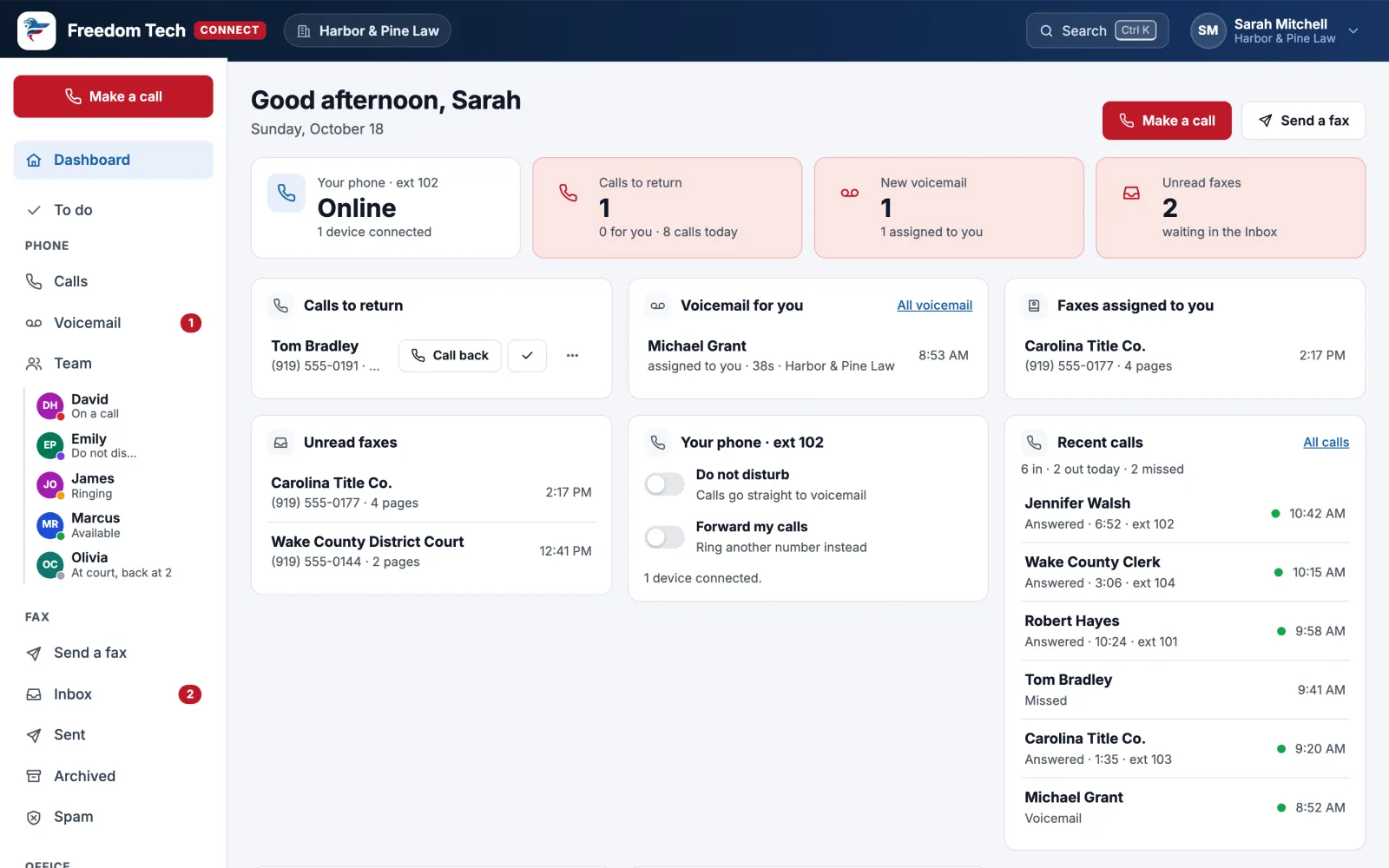Call back Tom Bradley
The width and height of the screenshot is (1389, 868).
point(450,356)
